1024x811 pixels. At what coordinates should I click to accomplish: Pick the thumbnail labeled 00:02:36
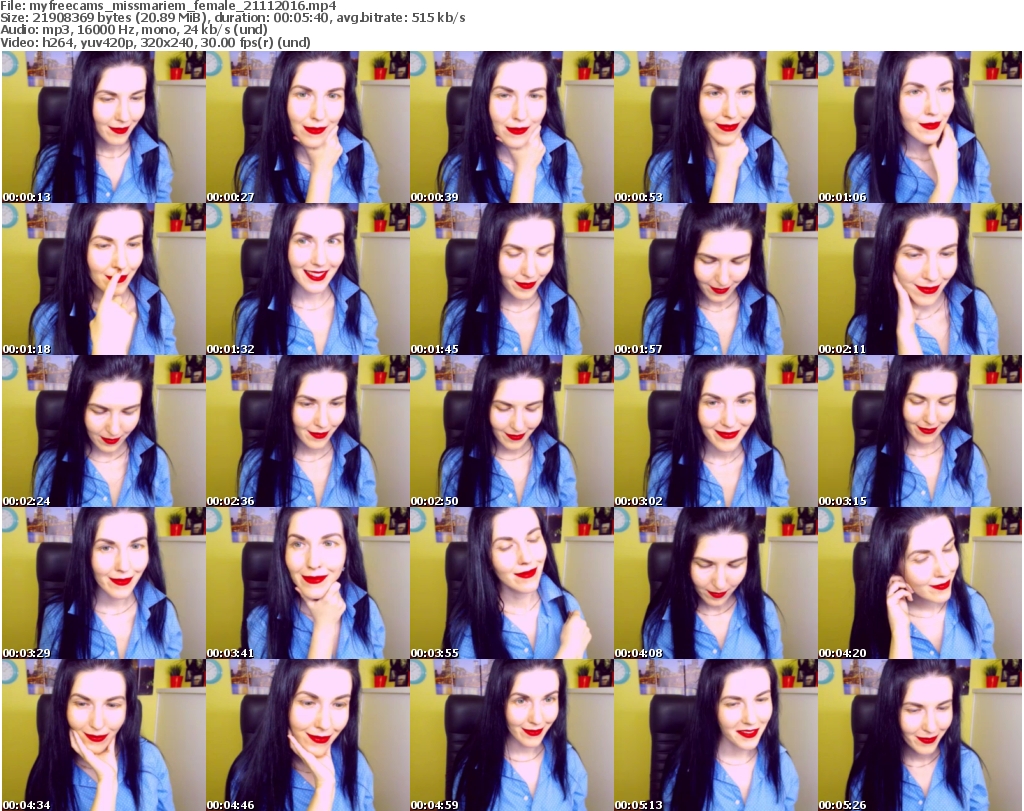click(308, 431)
